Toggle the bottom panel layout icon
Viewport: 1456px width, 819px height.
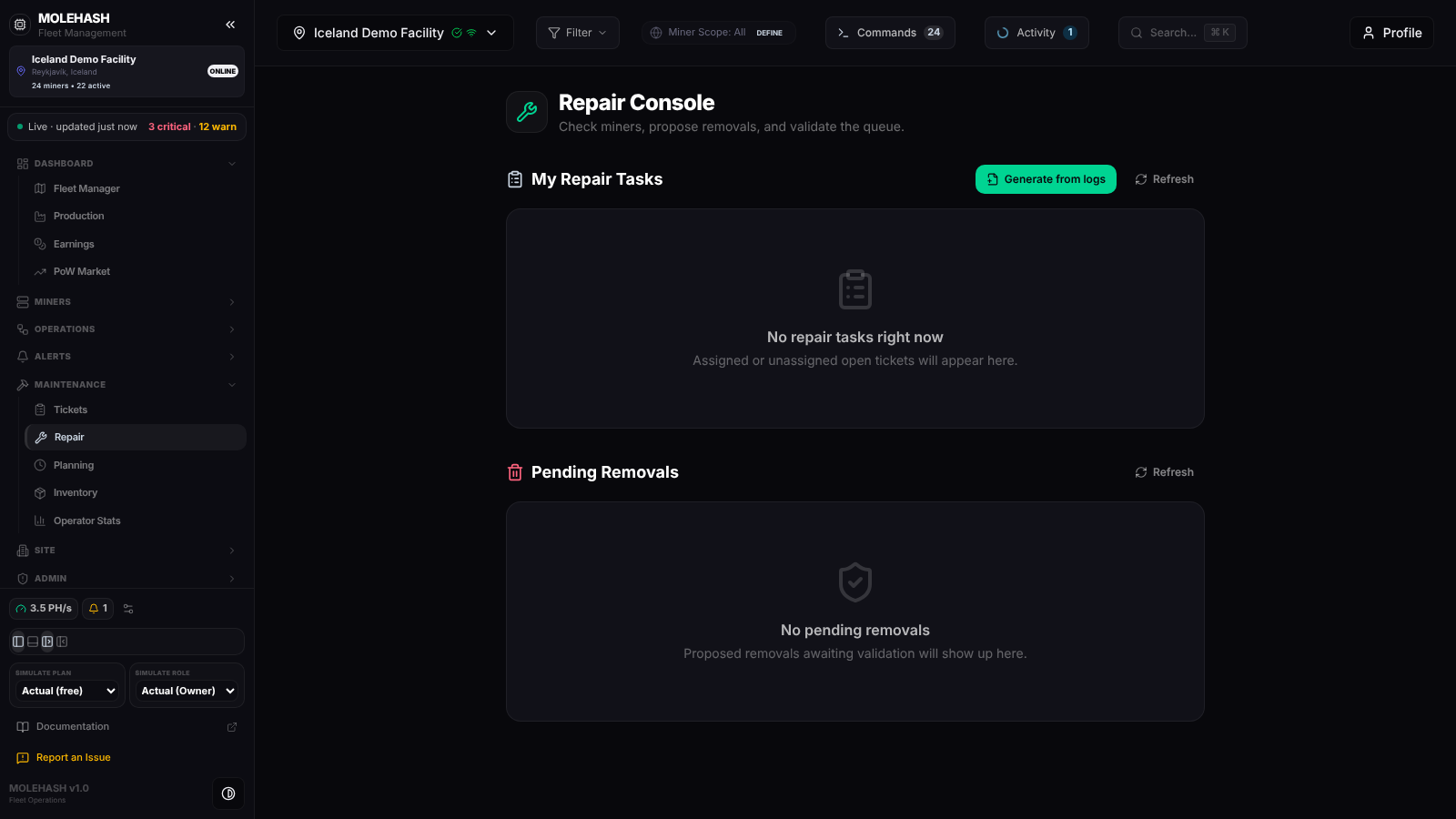tap(33, 642)
